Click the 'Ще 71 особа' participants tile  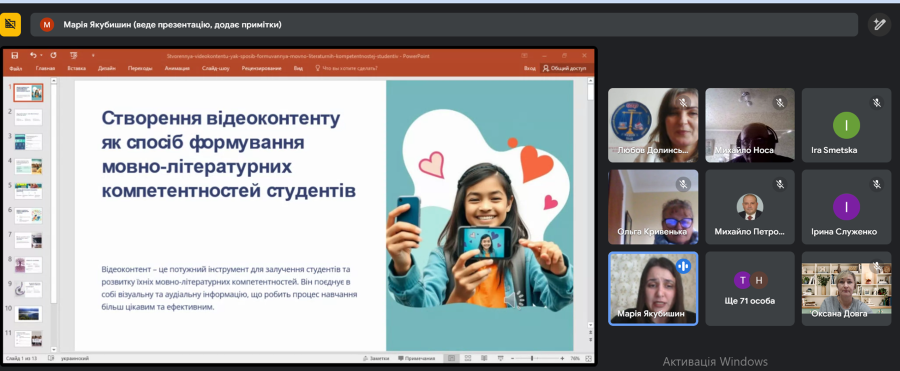point(750,288)
